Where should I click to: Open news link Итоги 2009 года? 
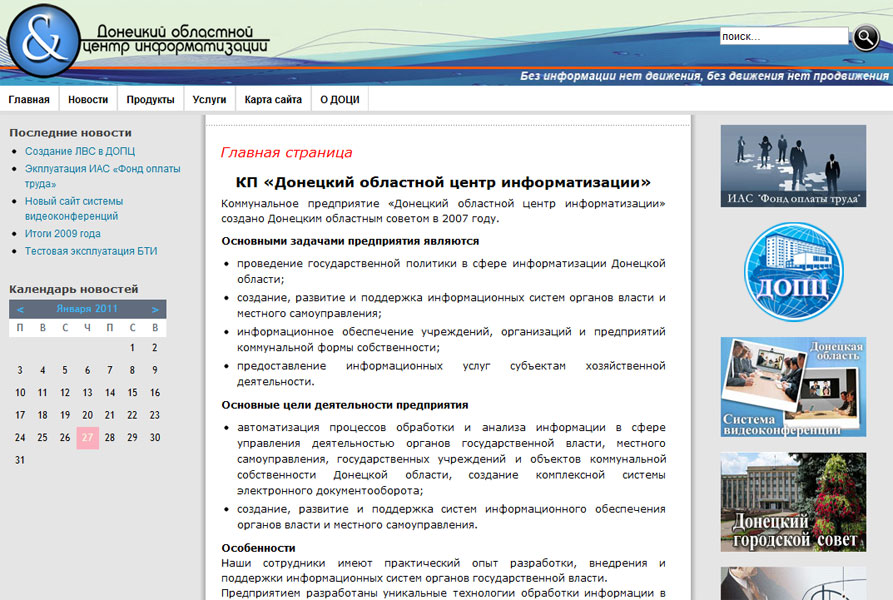tap(63, 233)
